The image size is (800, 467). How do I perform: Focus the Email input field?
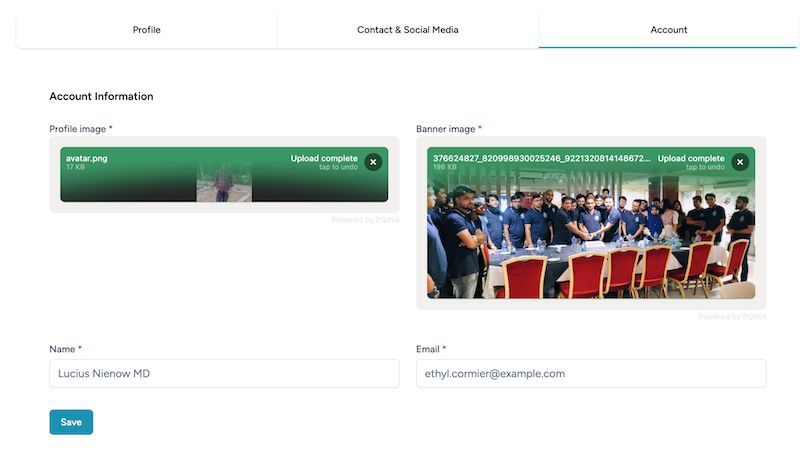pyautogui.click(x=591, y=374)
